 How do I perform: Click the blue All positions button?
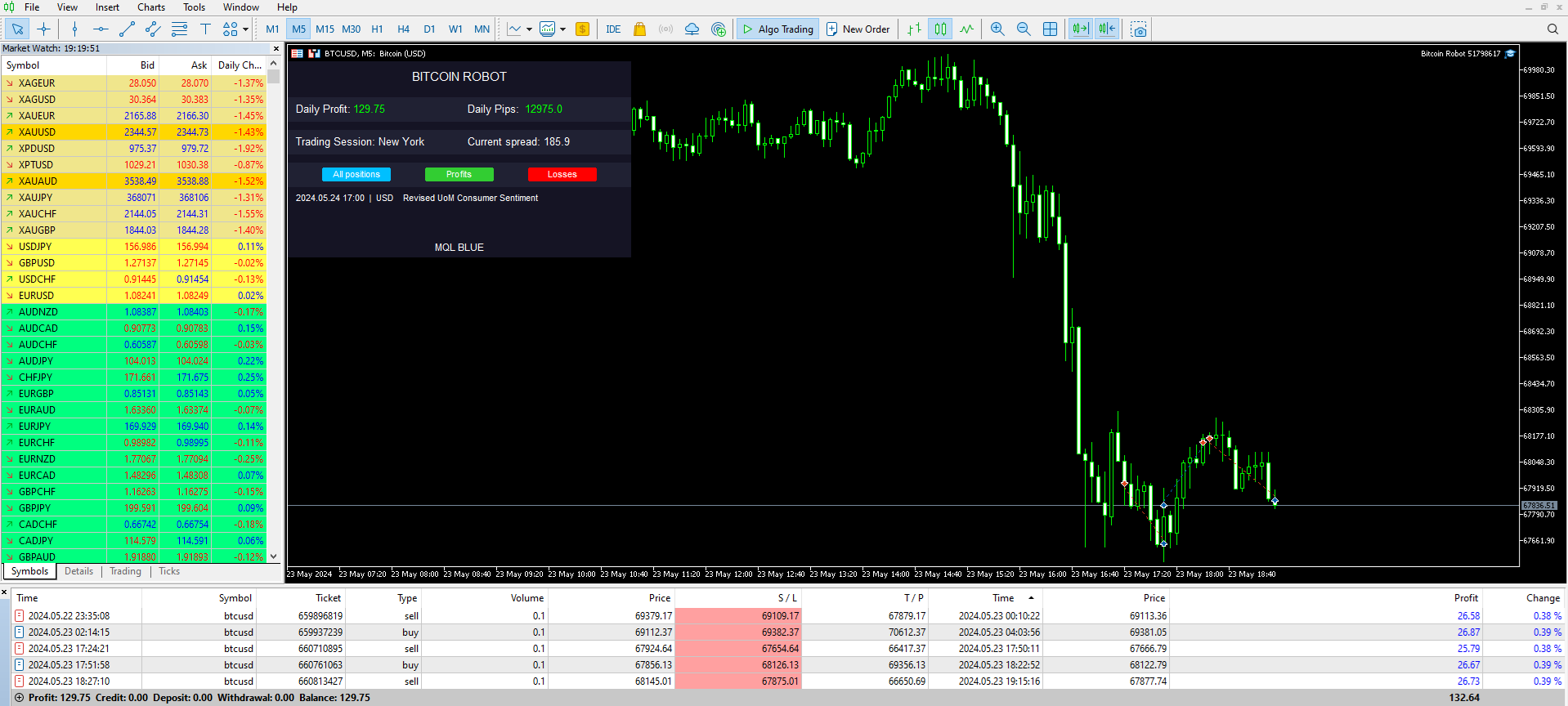(x=356, y=174)
